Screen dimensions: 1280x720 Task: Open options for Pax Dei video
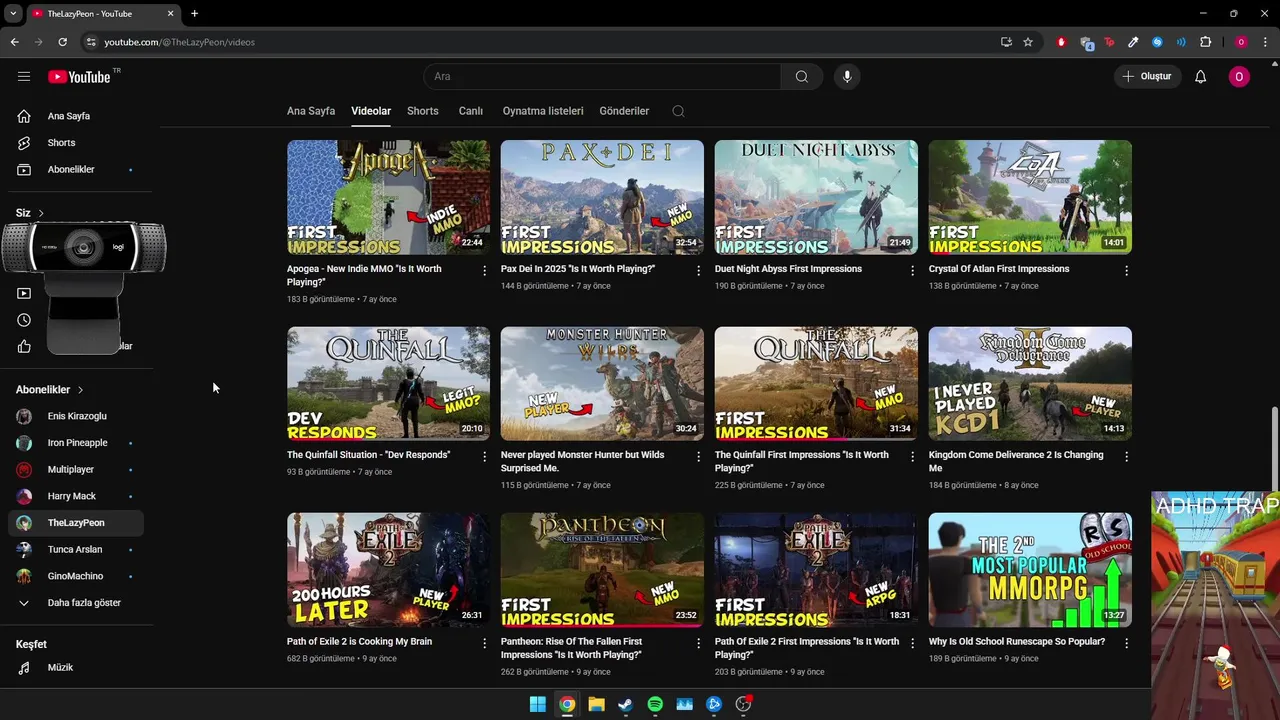click(699, 271)
